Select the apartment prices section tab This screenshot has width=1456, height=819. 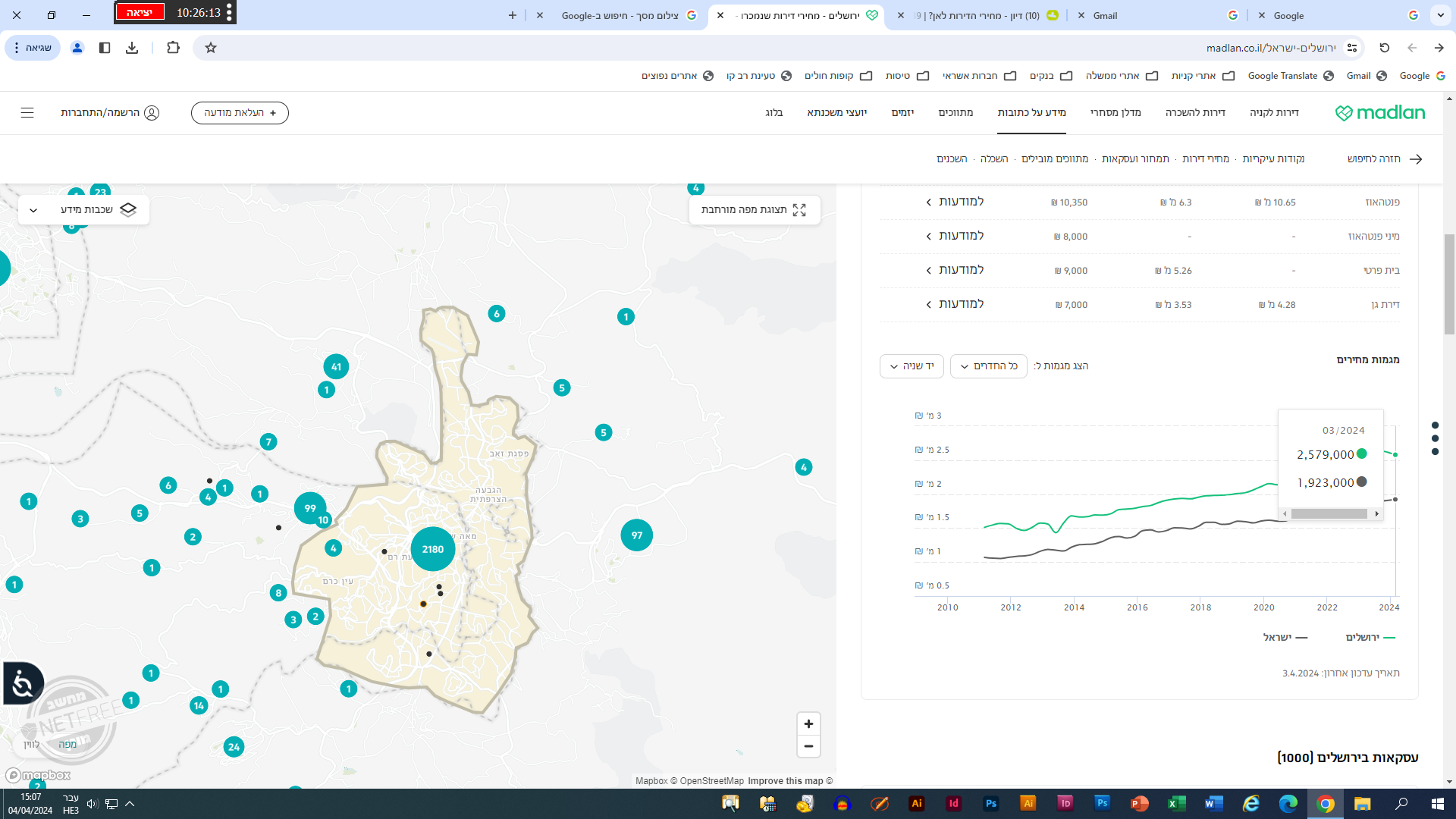point(1205,159)
